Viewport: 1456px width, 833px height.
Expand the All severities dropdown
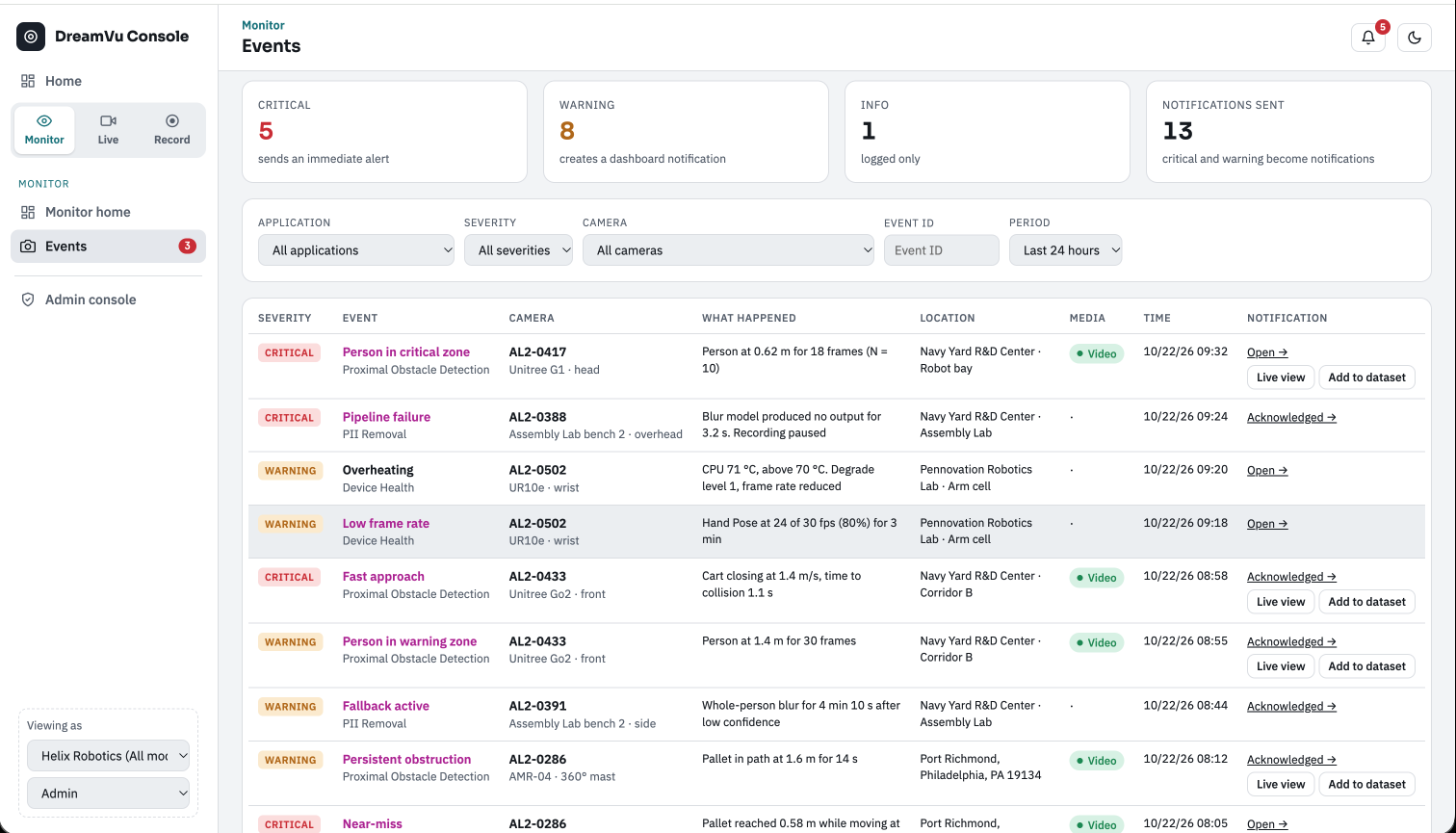point(518,250)
